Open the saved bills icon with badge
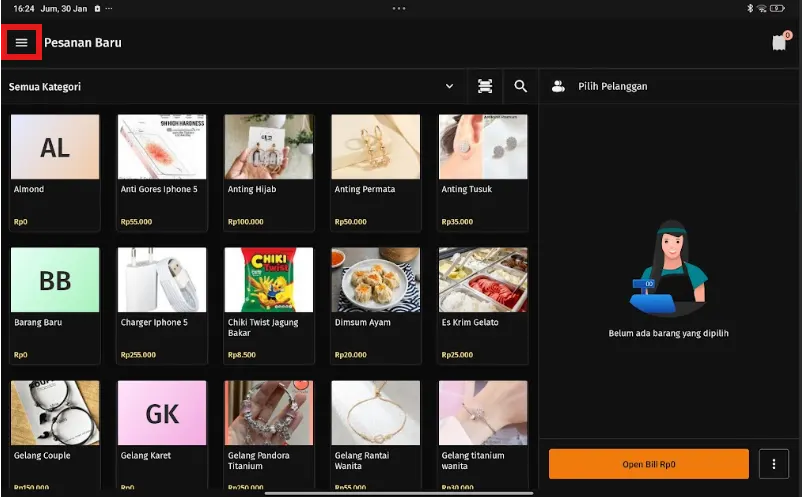The width and height of the screenshot is (802, 497). [x=779, y=42]
